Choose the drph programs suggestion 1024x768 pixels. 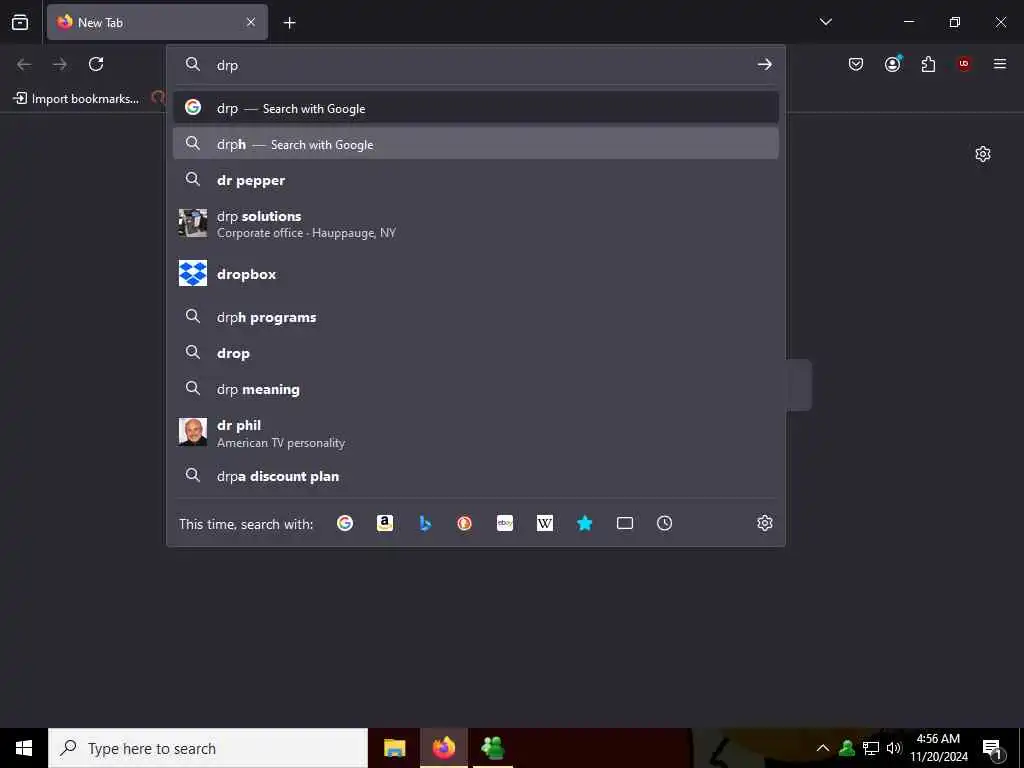coord(475,317)
